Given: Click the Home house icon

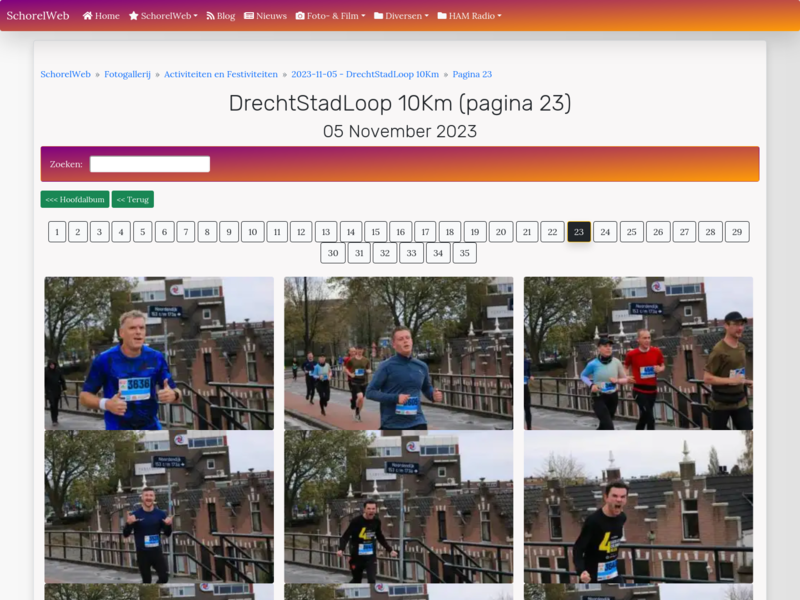Looking at the screenshot, I should tap(87, 16).
